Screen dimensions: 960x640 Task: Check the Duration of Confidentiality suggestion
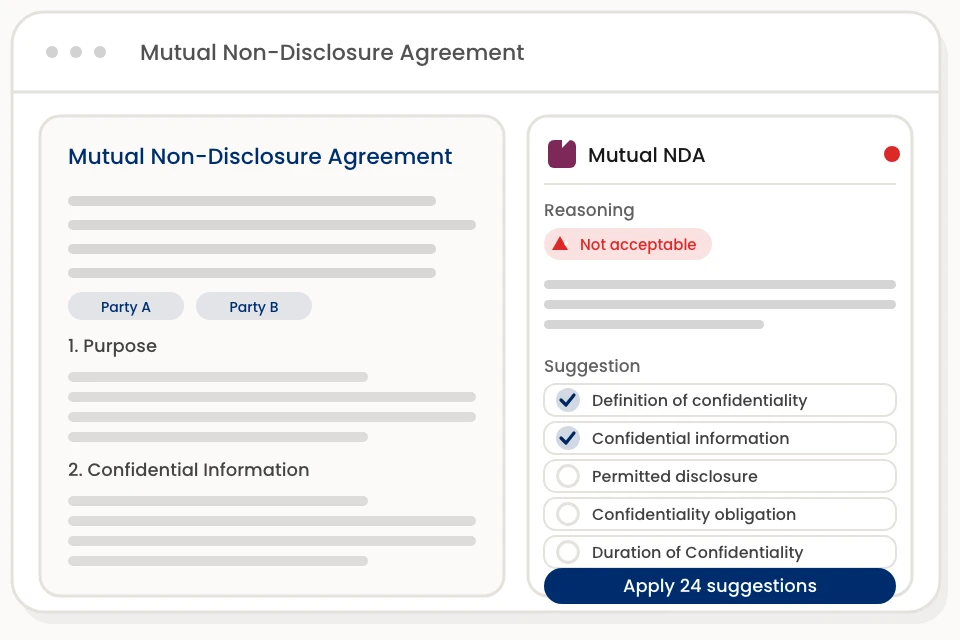click(568, 552)
